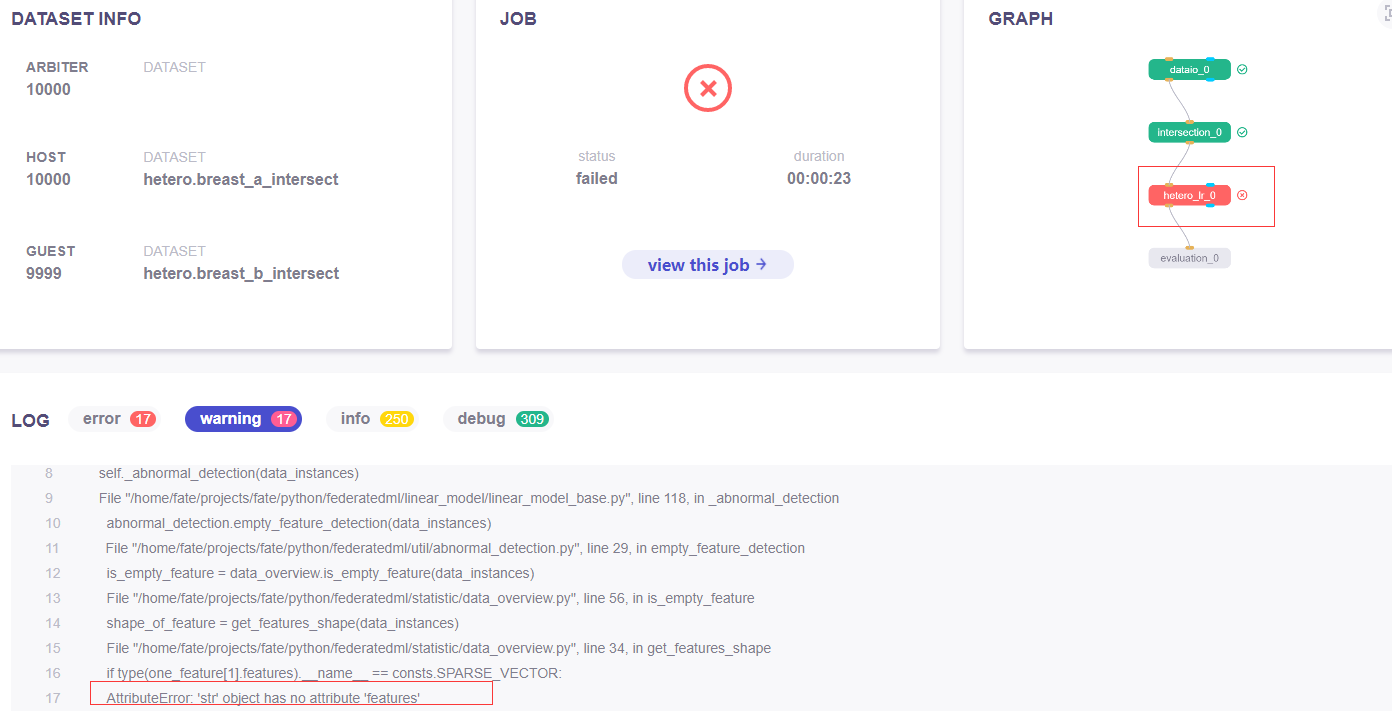Open view this job page
Image resolution: width=1392 pixels, height=711 pixels.
pos(708,264)
